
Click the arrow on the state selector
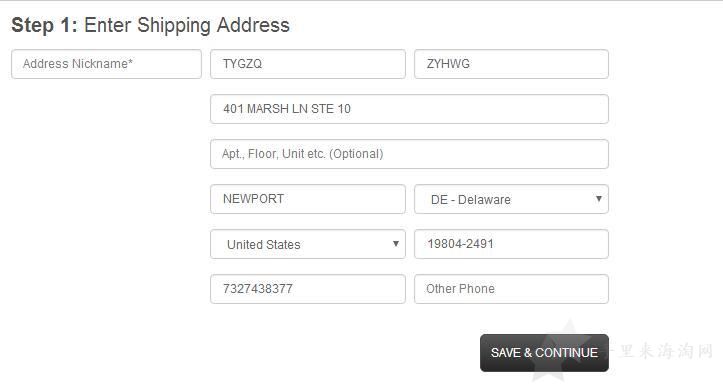click(x=599, y=199)
